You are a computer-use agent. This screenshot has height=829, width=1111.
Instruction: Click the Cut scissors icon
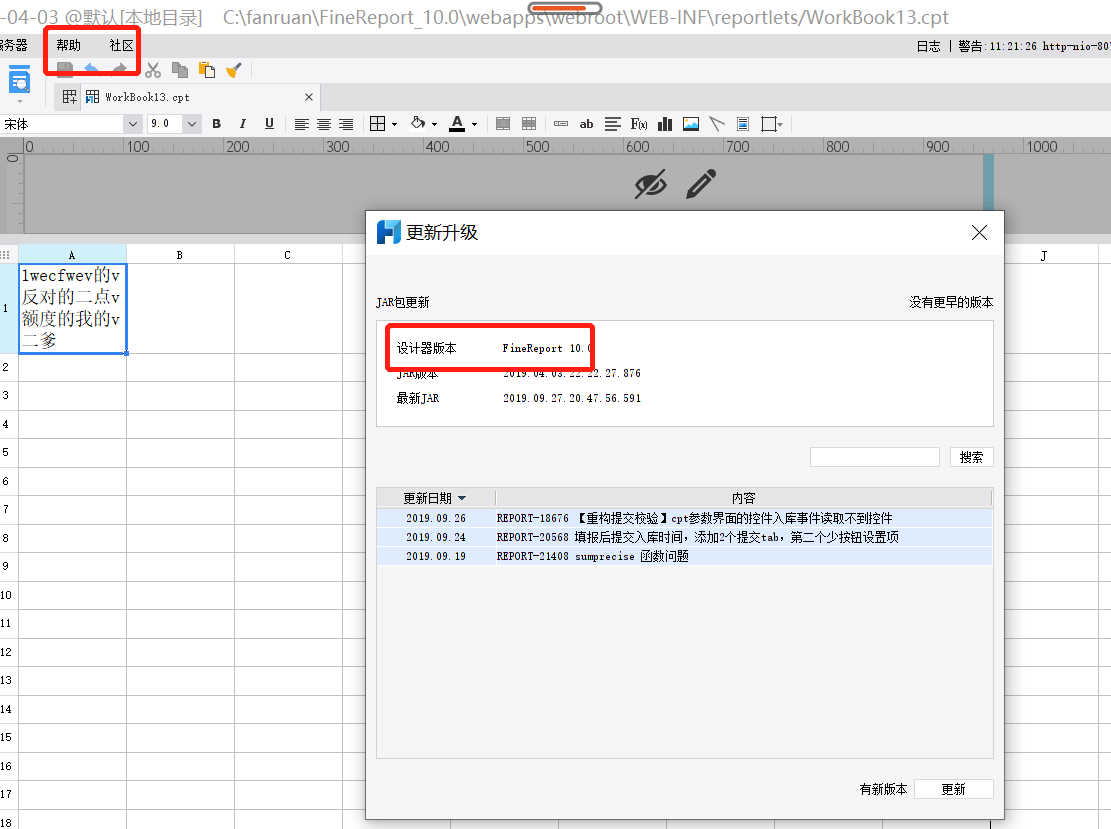(x=153, y=70)
